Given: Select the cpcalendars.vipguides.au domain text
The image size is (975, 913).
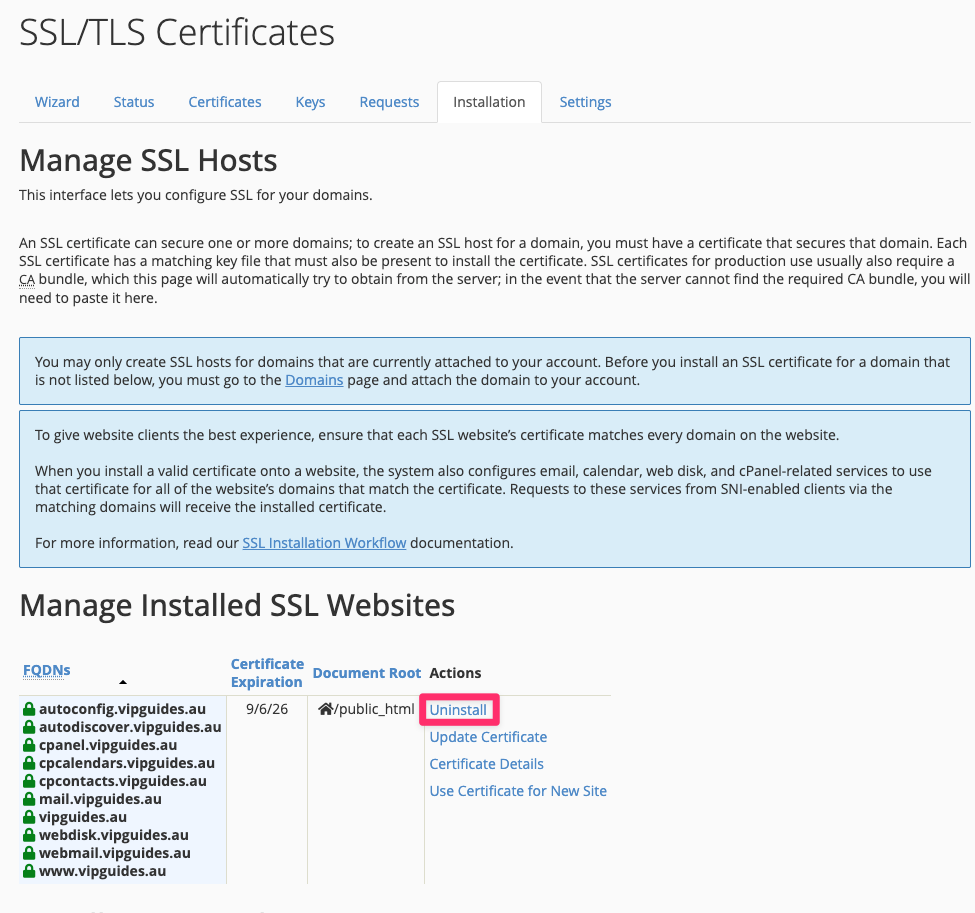Looking at the screenshot, I should pos(127,763).
